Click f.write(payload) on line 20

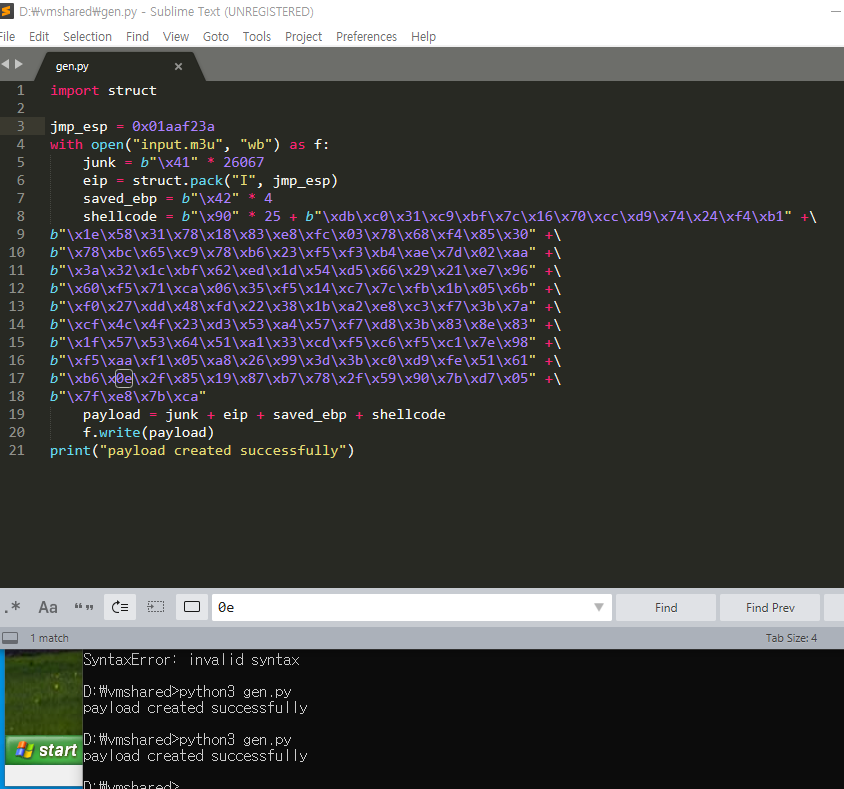point(149,433)
